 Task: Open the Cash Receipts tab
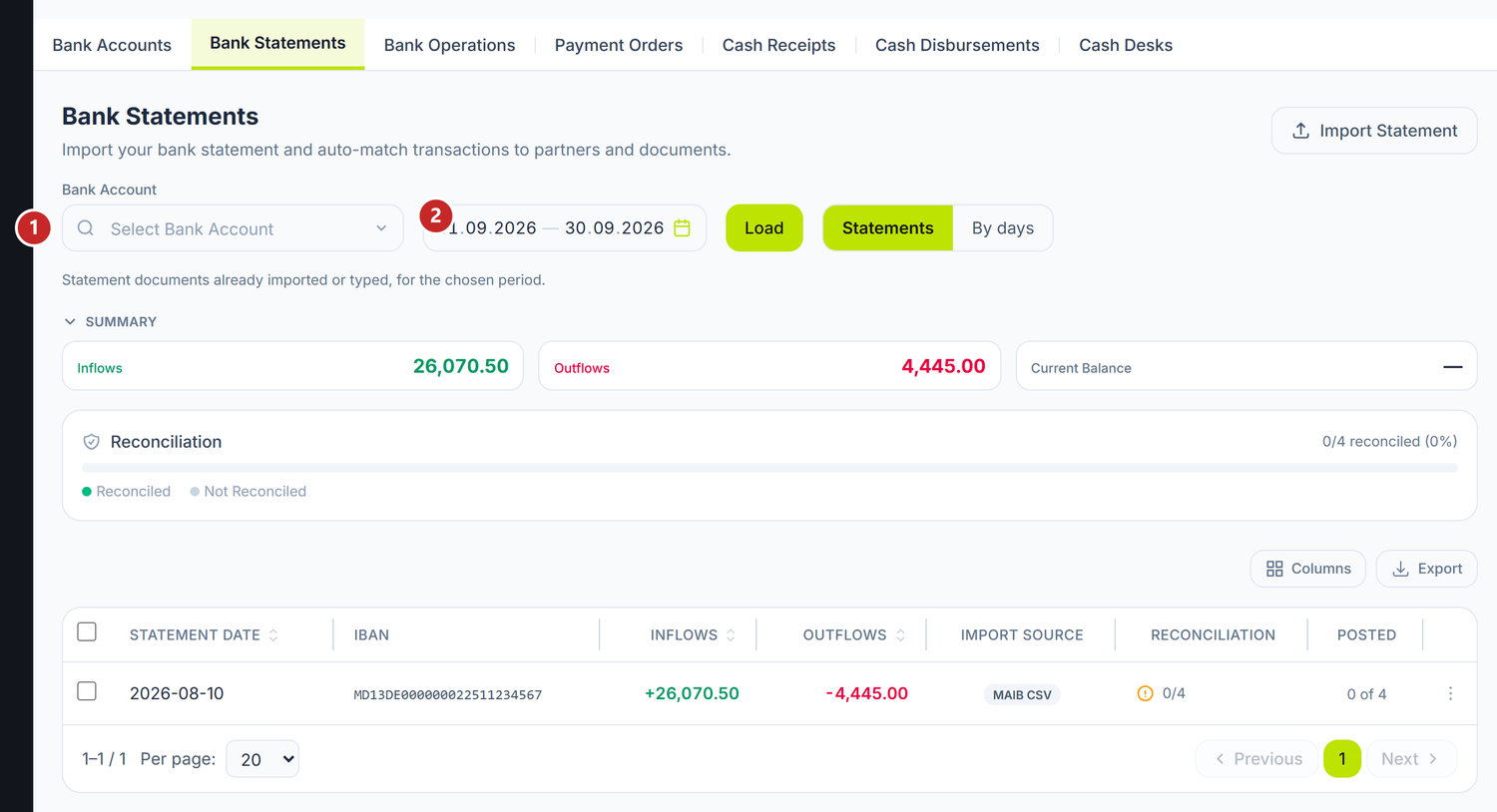pyautogui.click(x=779, y=45)
